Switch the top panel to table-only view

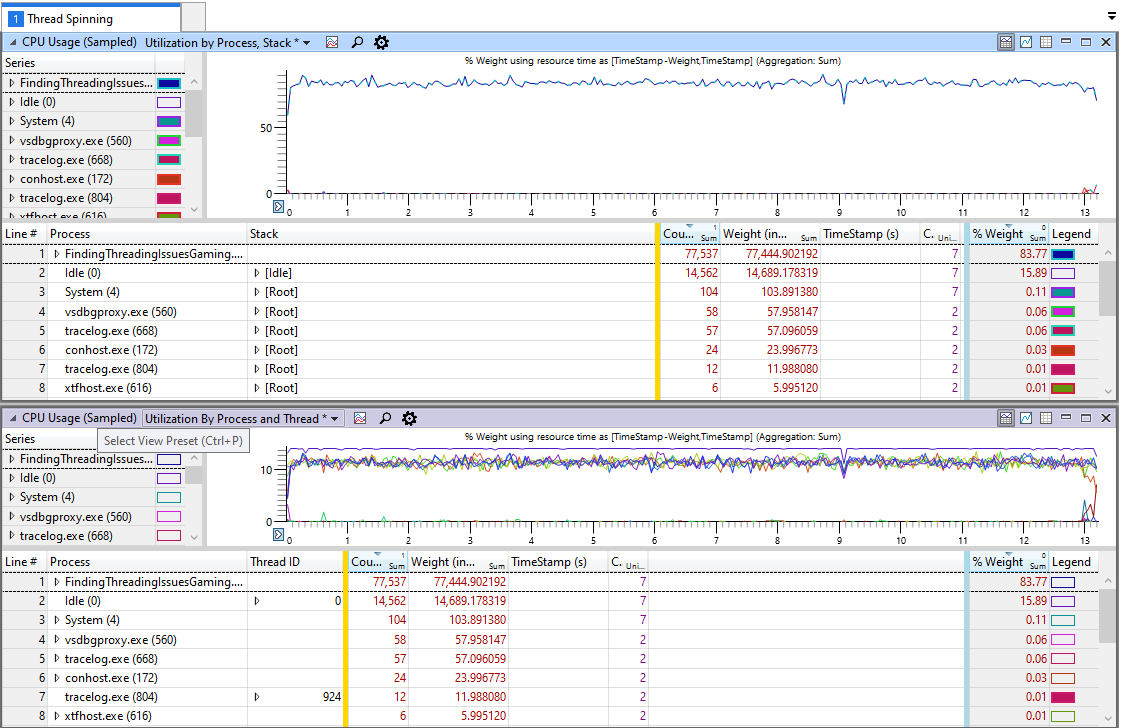click(1046, 42)
